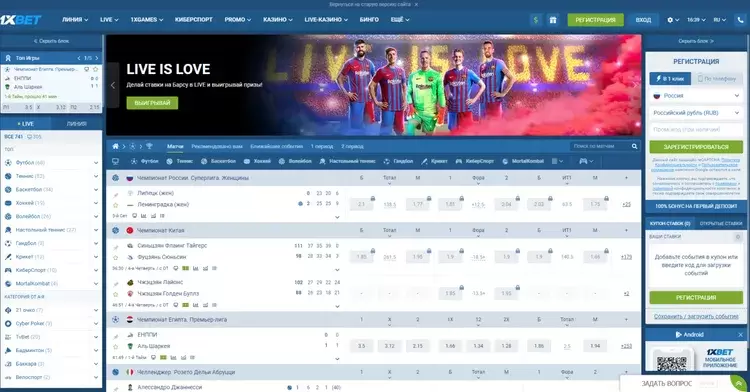Open the Российский рубль currency dropdown
The height and width of the screenshot is (392, 750).
pyautogui.click(x=696, y=113)
